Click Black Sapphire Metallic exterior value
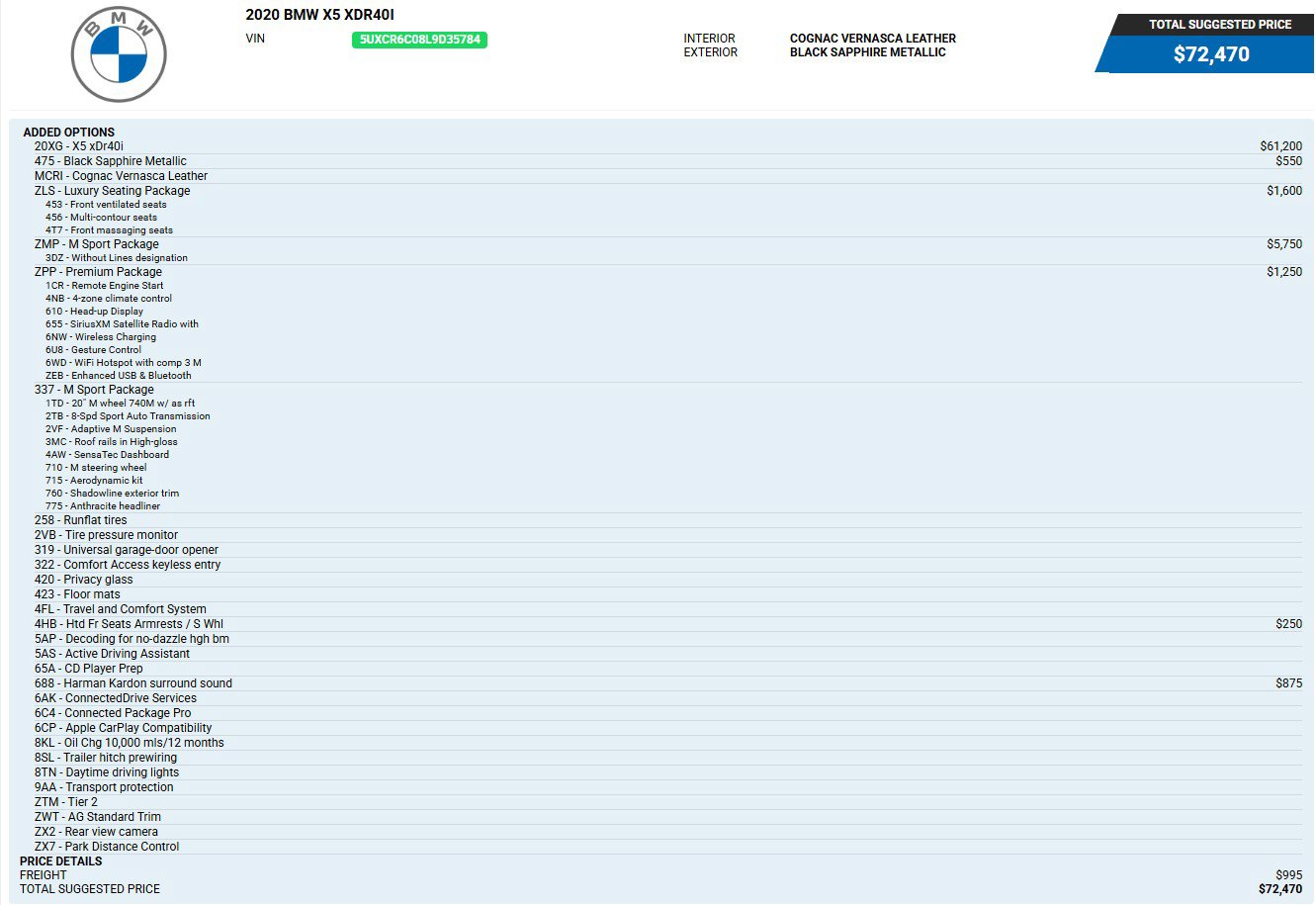This screenshot has height=905, width=1316. [x=867, y=52]
